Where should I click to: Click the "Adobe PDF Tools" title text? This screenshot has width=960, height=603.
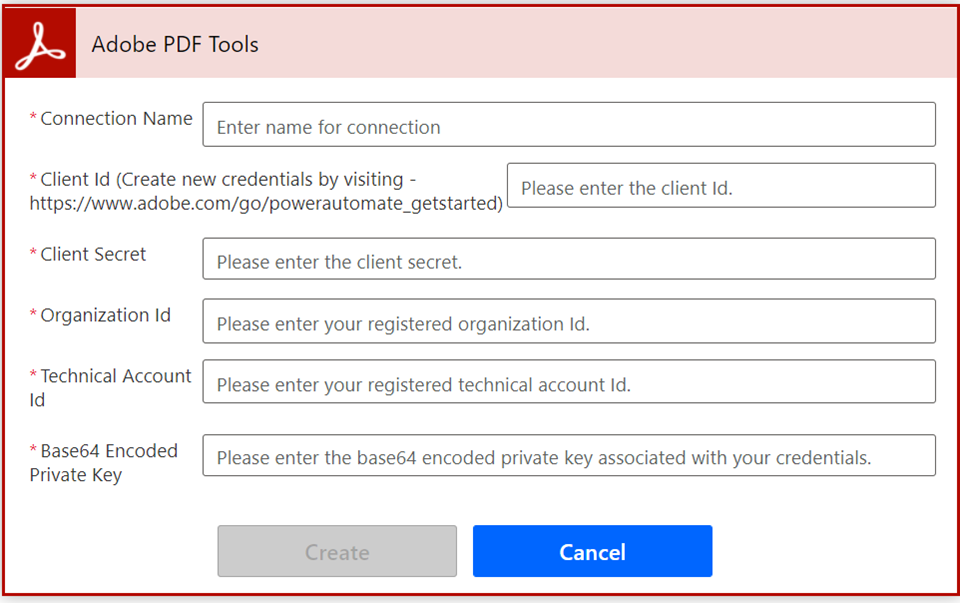coord(175,44)
